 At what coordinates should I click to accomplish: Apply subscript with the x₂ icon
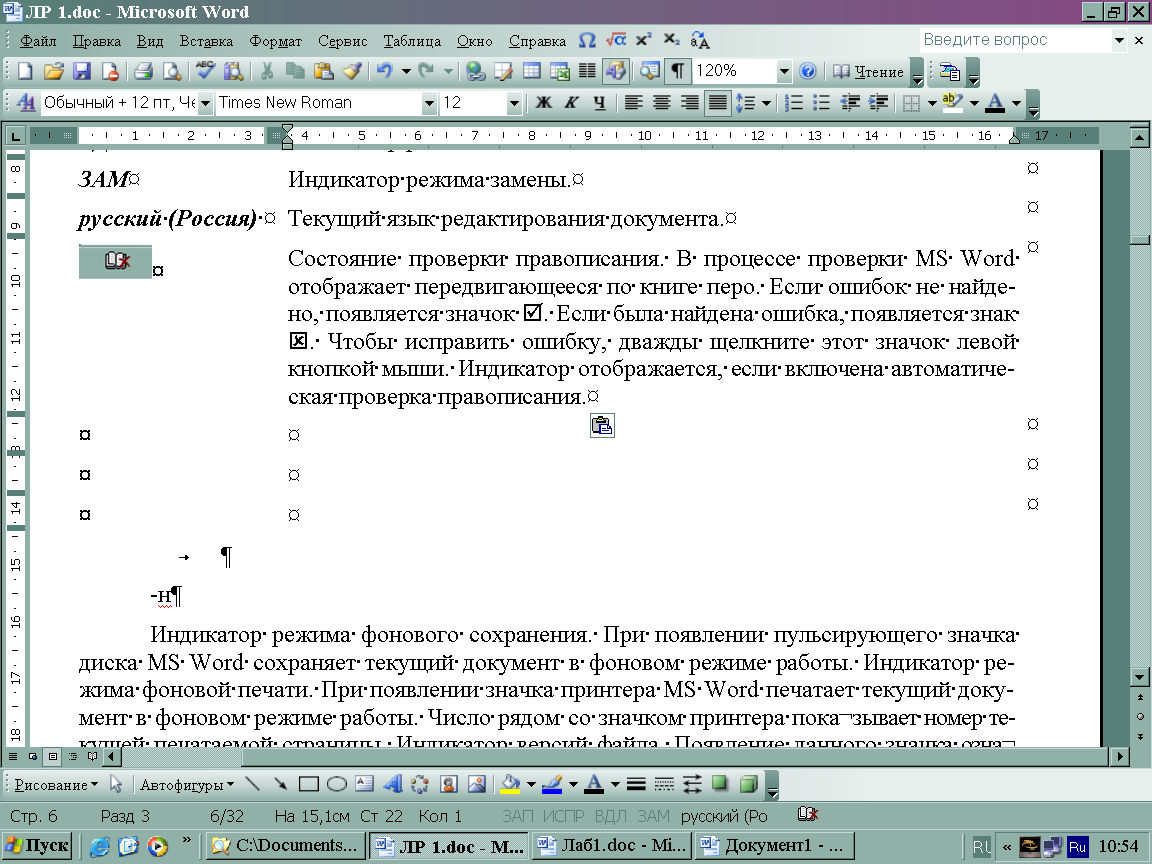pyautogui.click(x=672, y=40)
